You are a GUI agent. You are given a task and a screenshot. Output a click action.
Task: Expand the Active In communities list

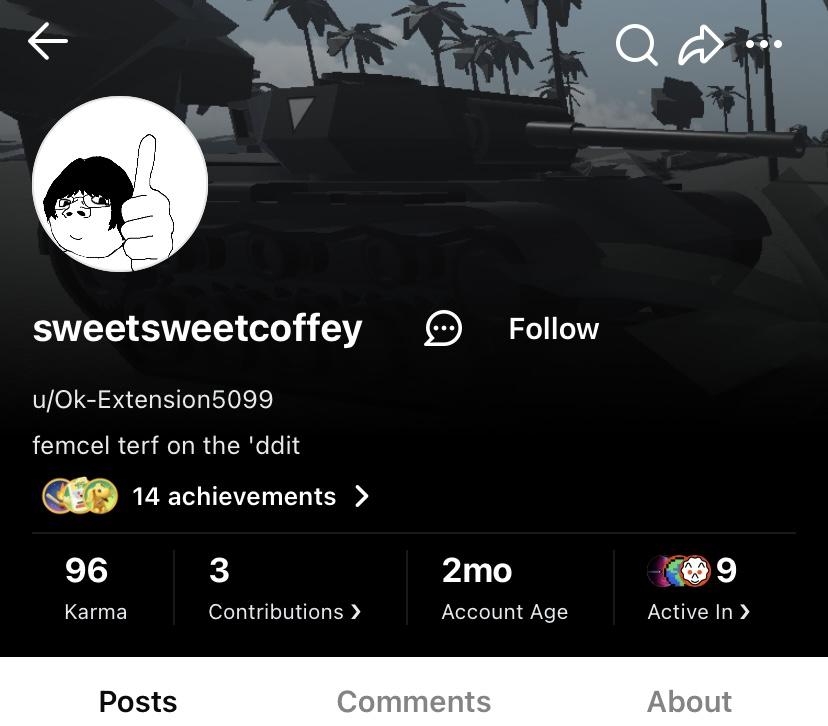699,611
